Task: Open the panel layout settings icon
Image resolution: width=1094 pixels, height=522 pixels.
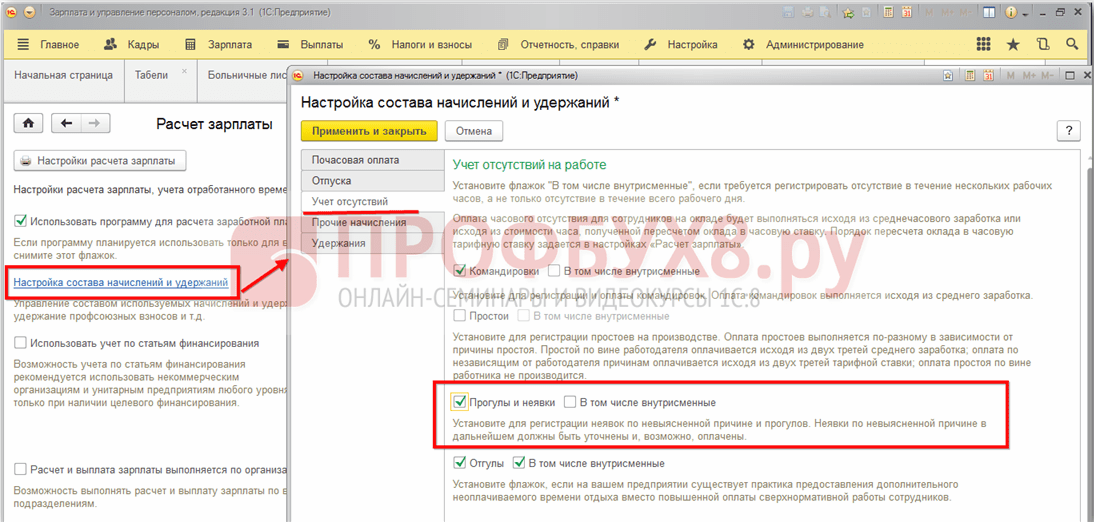Action: pos(989,12)
